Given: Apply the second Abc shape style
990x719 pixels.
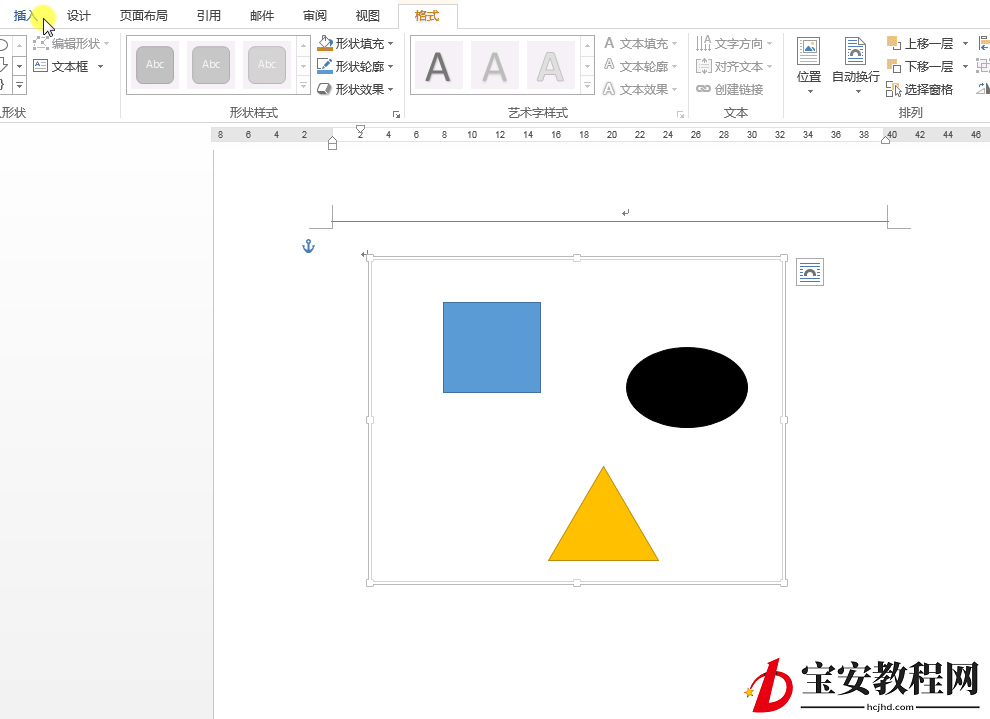Looking at the screenshot, I should click(x=211, y=64).
